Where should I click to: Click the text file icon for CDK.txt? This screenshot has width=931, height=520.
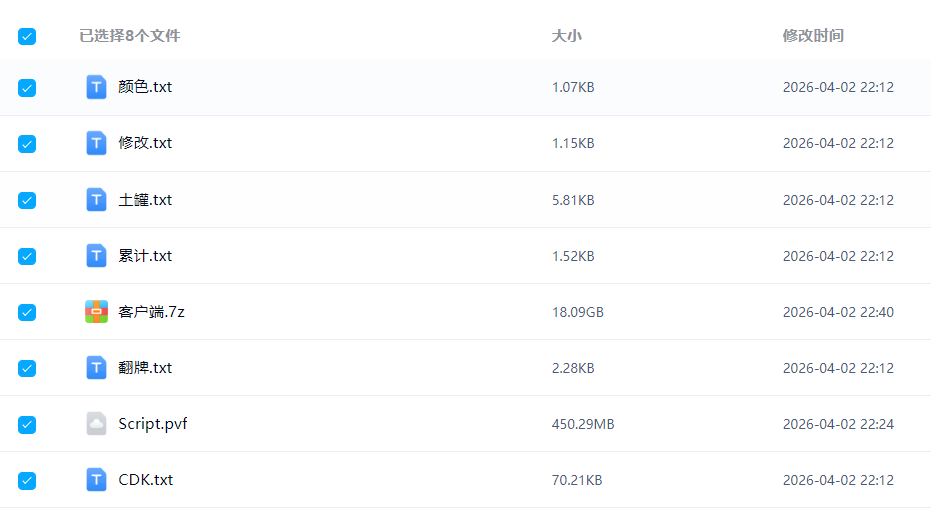coord(96,480)
